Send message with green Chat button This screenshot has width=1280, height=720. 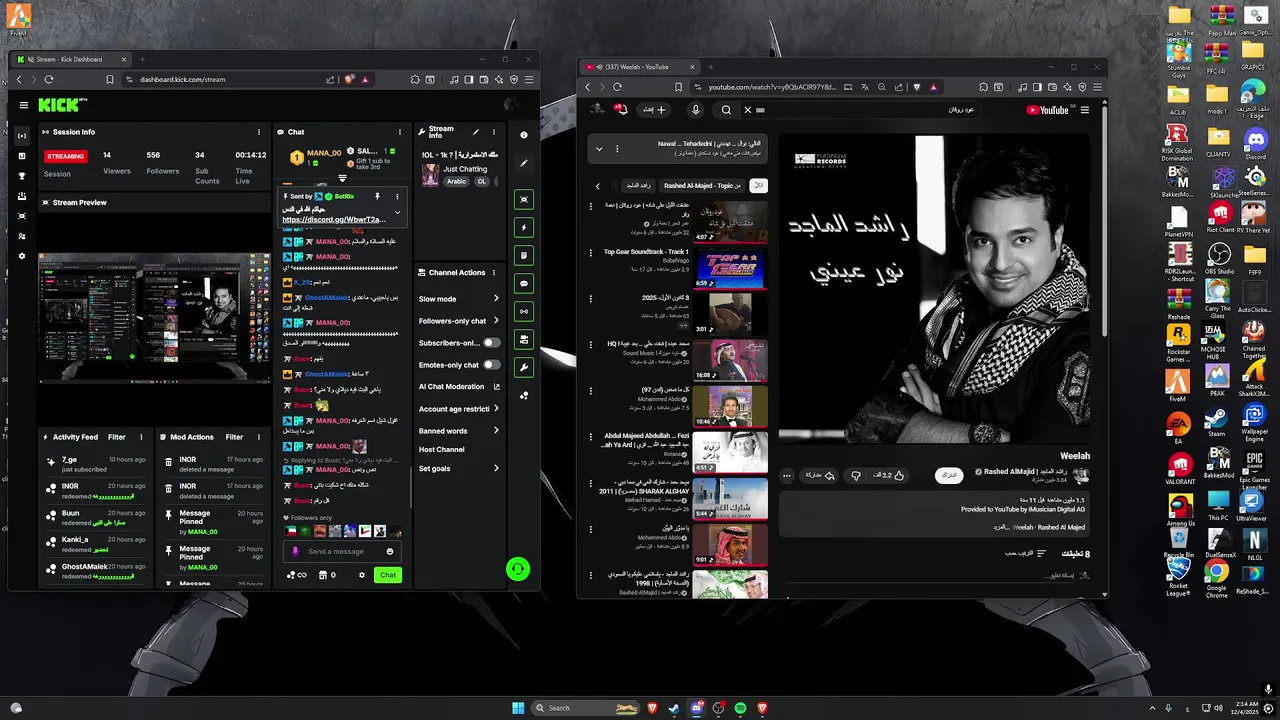click(388, 575)
